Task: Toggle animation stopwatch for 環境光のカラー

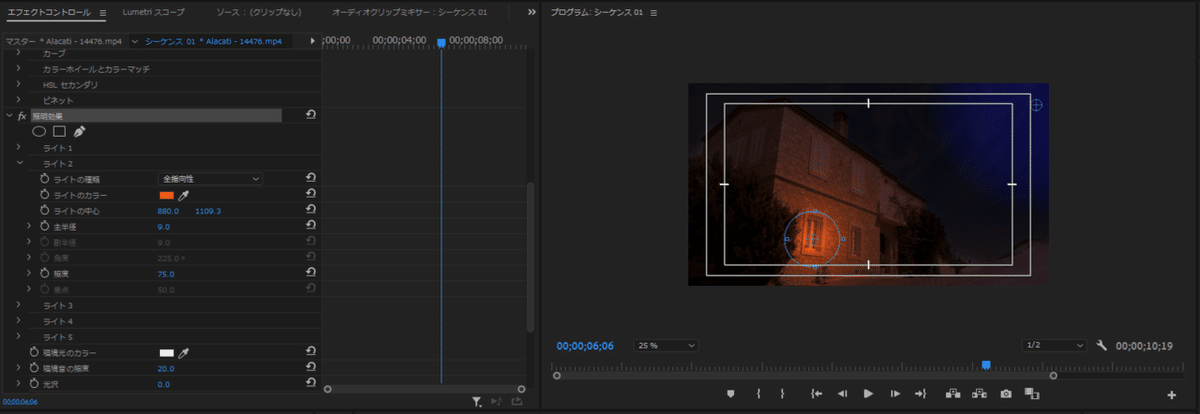Action: click(x=34, y=353)
